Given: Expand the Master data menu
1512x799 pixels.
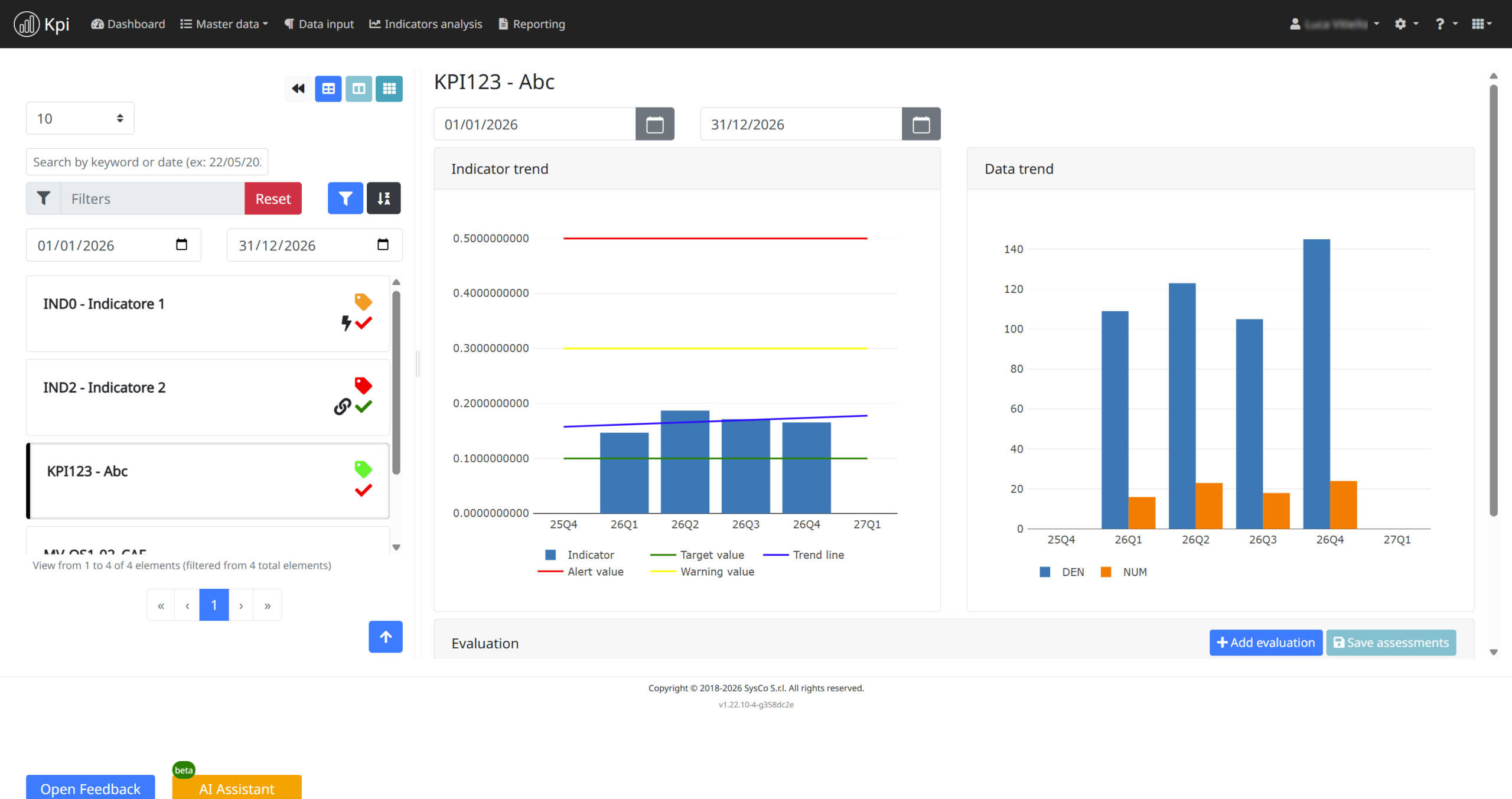Looking at the screenshot, I should (224, 24).
